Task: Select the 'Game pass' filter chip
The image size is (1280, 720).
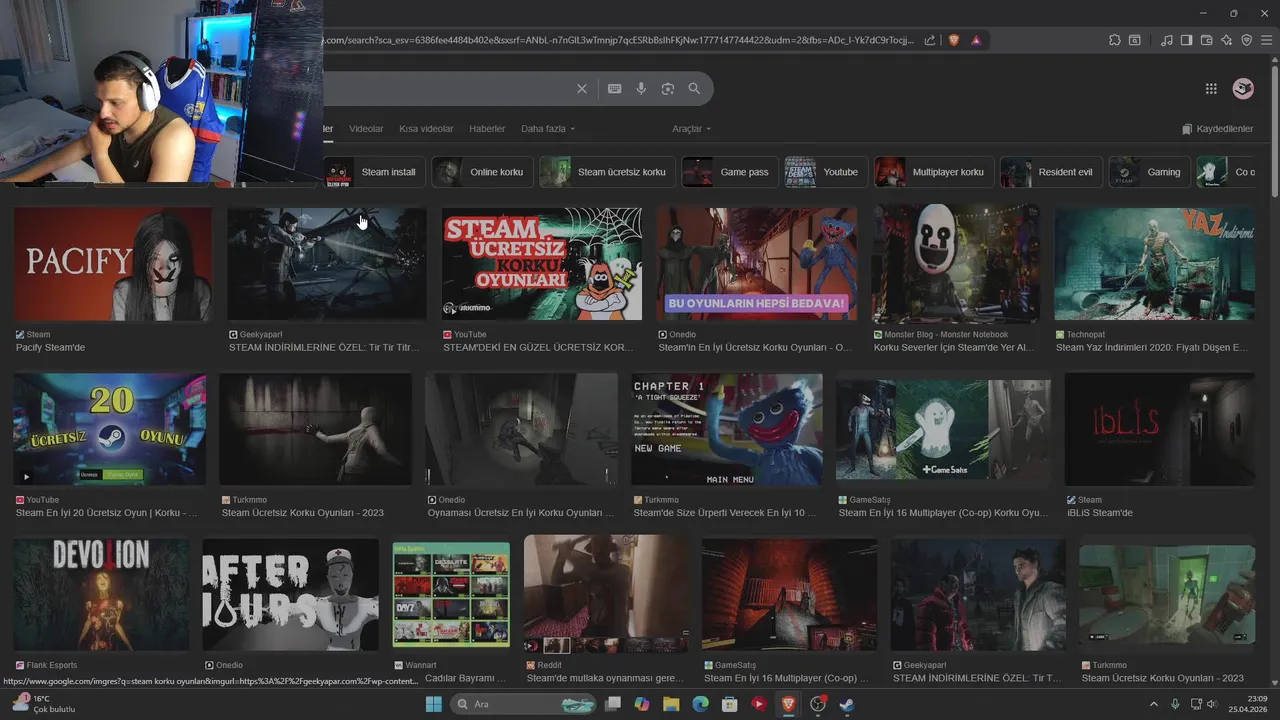Action: click(731, 172)
